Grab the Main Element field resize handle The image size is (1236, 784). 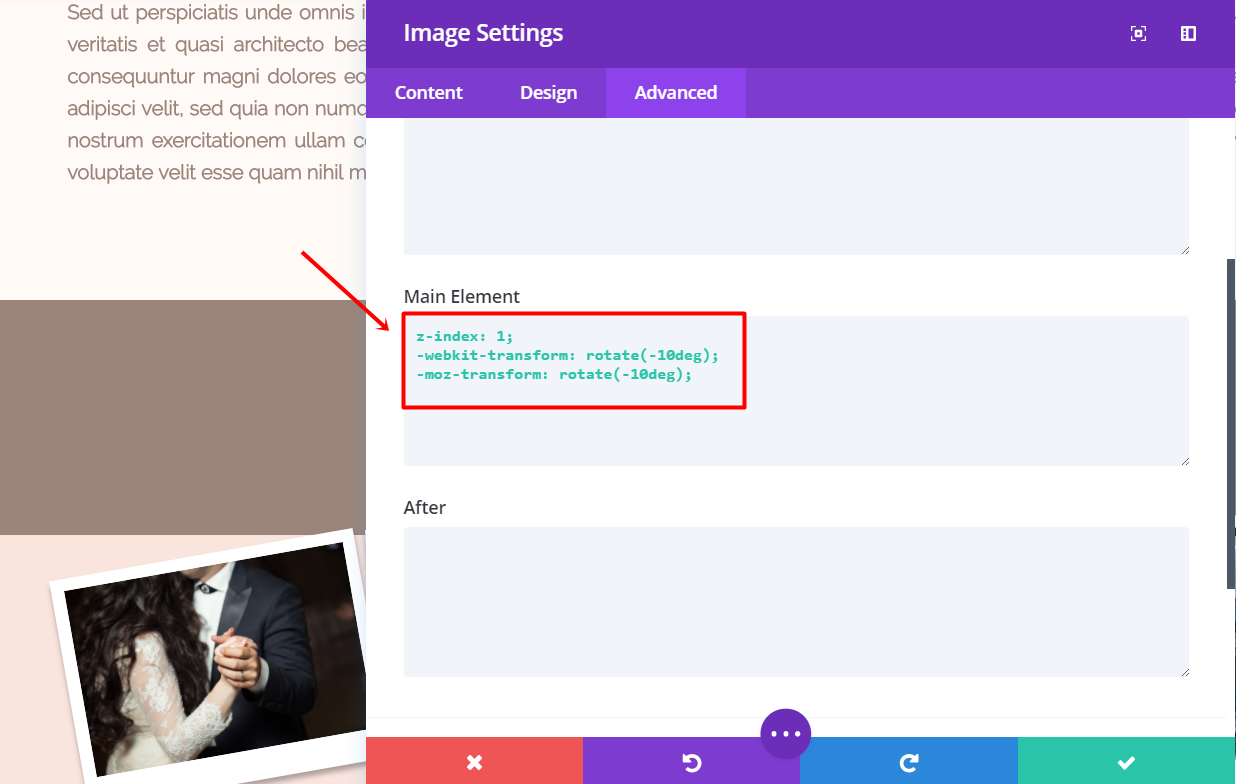tap(1185, 461)
